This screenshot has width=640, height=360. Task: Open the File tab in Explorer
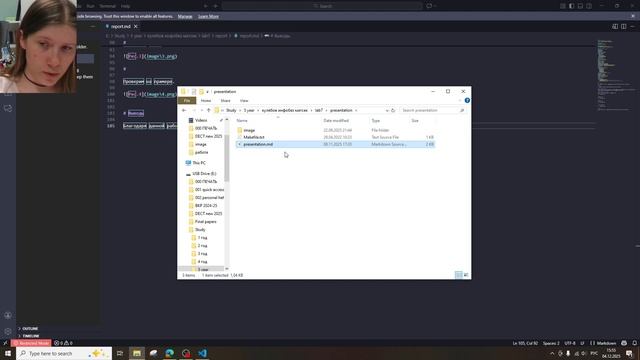coord(187,100)
